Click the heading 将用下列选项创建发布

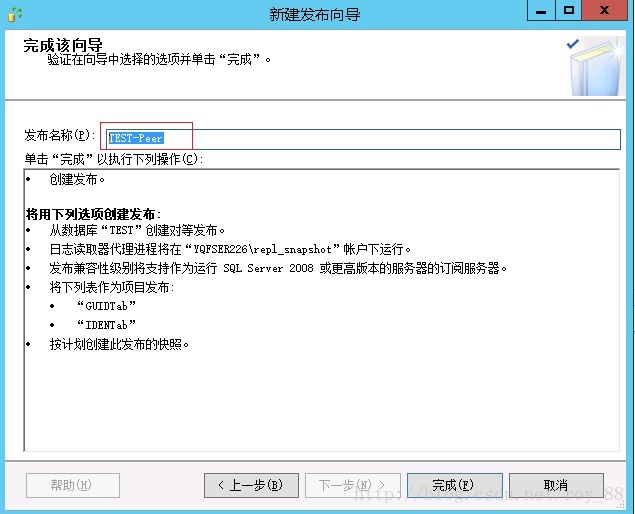(x=94, y=214)
